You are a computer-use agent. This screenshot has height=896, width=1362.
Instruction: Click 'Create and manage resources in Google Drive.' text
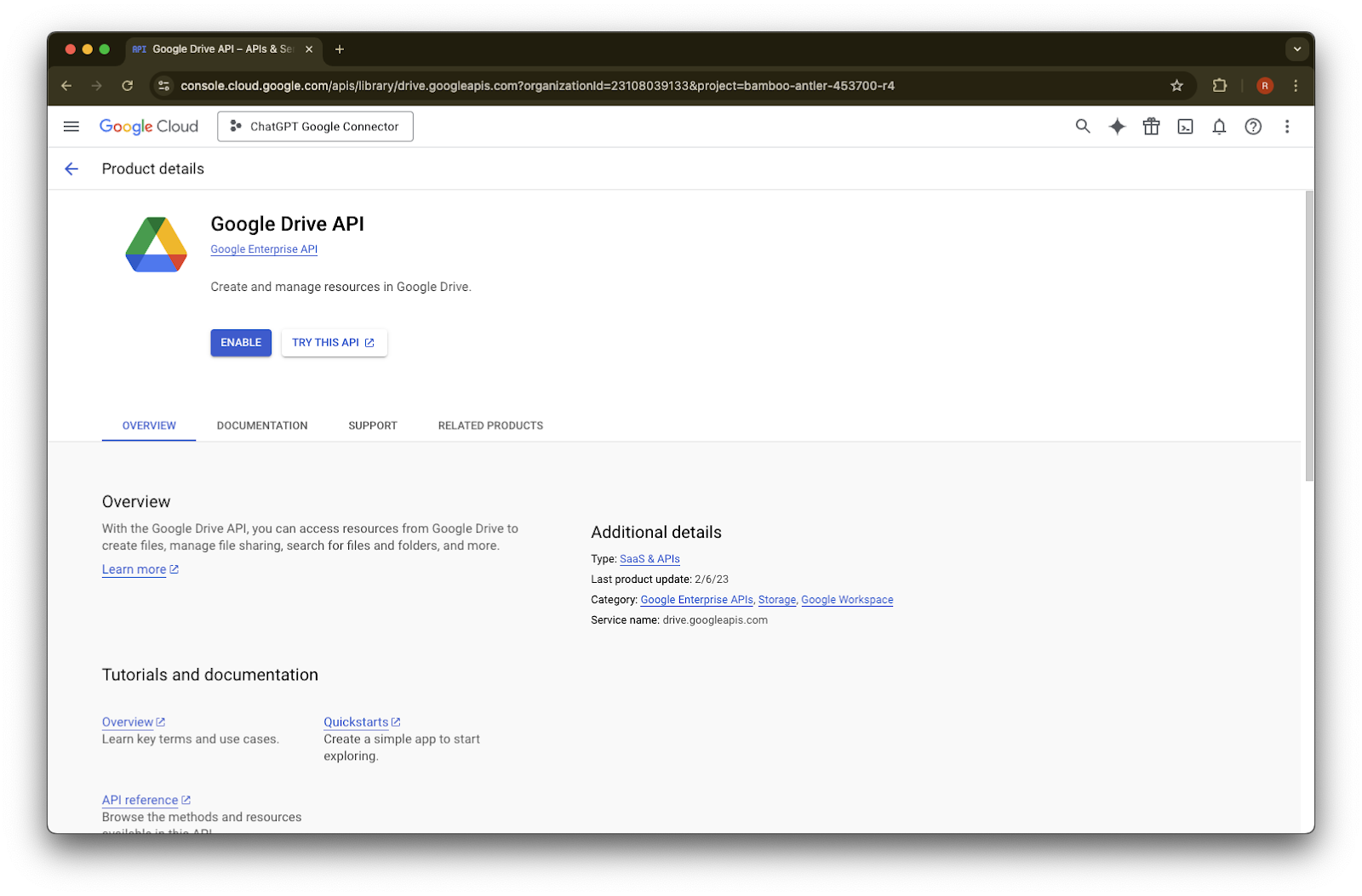pyautogui.click(x=340, y=287)
